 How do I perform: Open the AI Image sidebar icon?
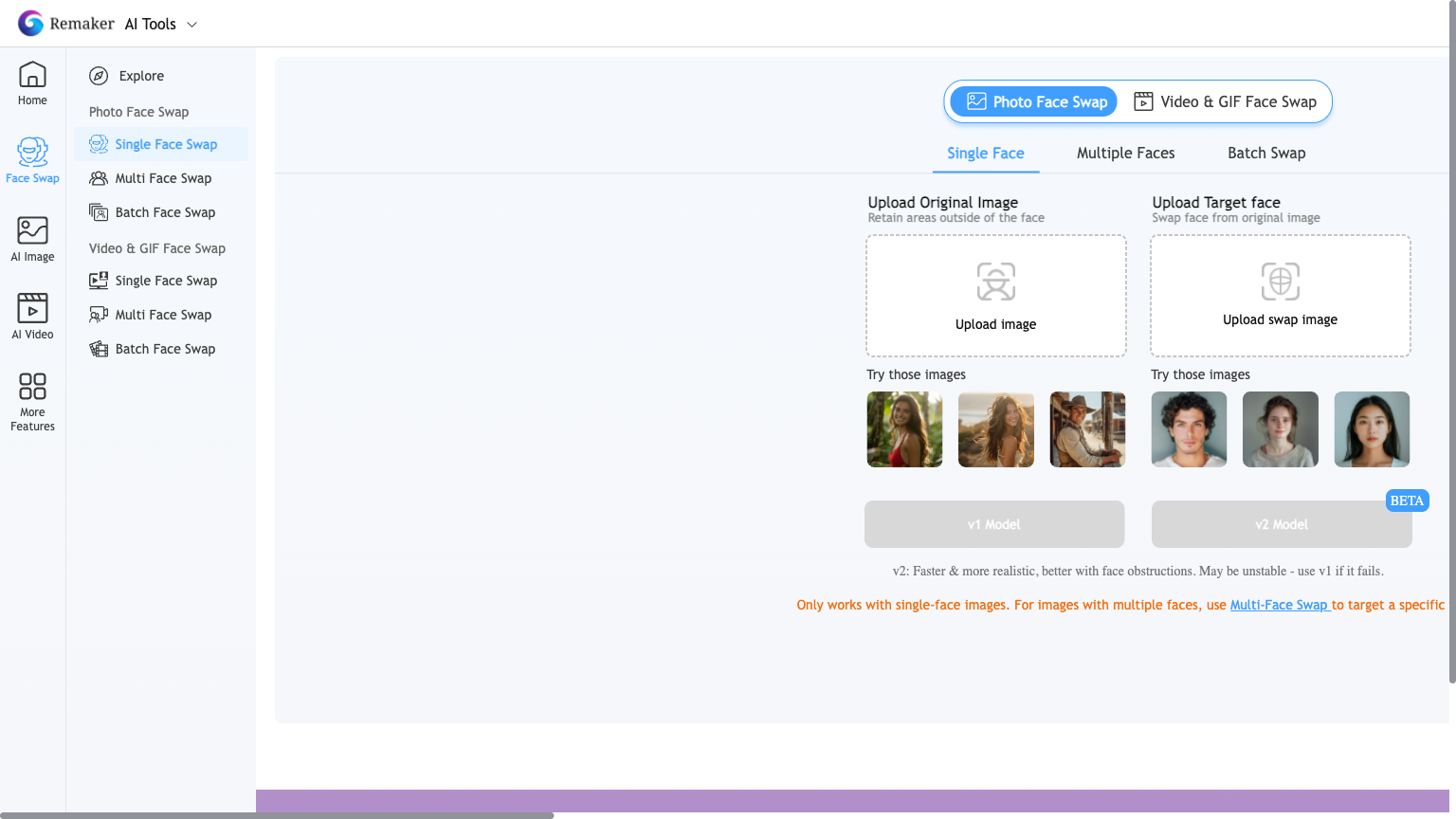pos(32,239)
